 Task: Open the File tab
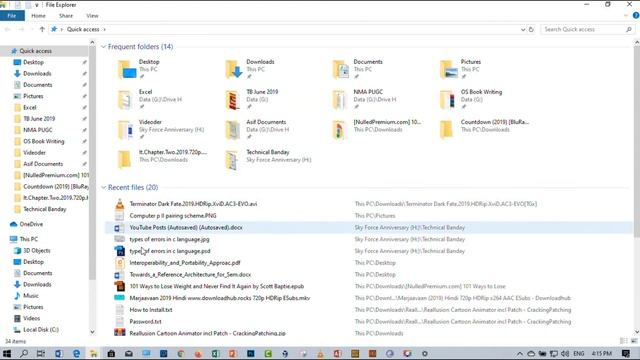pos(12,16)
